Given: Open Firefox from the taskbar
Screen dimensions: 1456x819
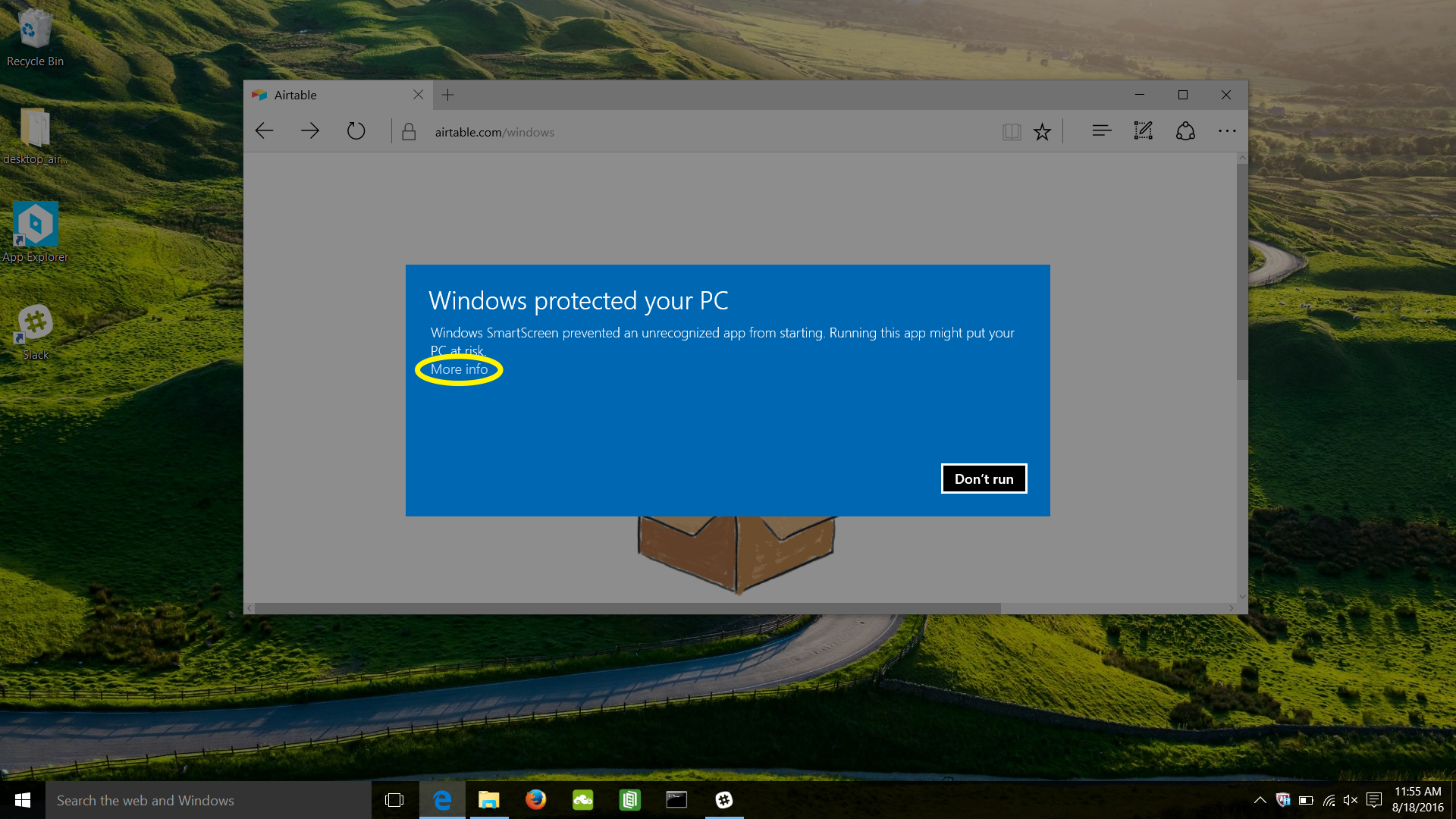Looking at the screenshot, I should coord(535,800).
